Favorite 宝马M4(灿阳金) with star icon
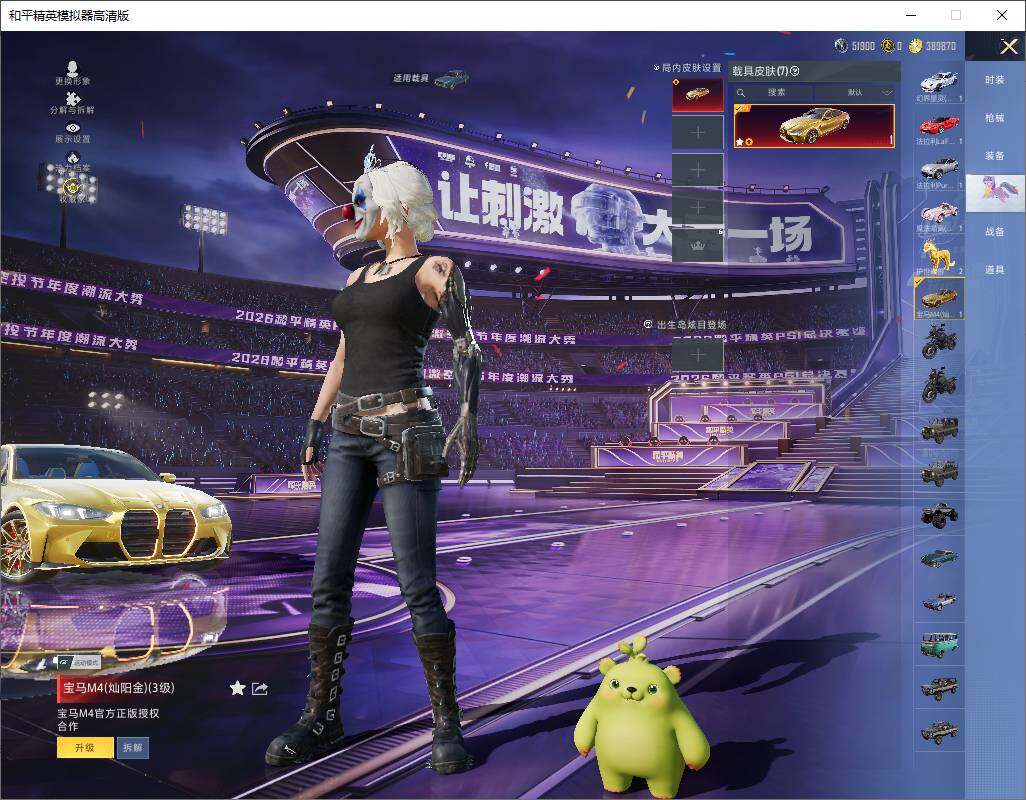 click(x=238, y=688)
